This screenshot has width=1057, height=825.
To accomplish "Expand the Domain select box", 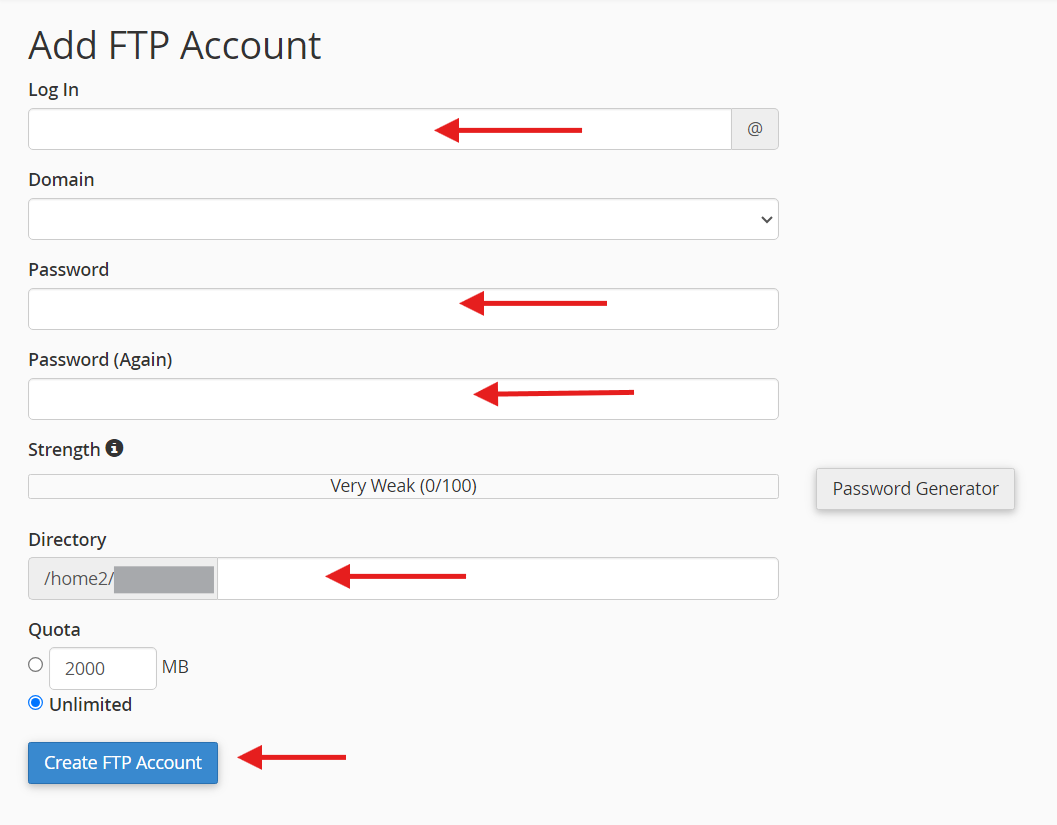I will pos(403,219).
